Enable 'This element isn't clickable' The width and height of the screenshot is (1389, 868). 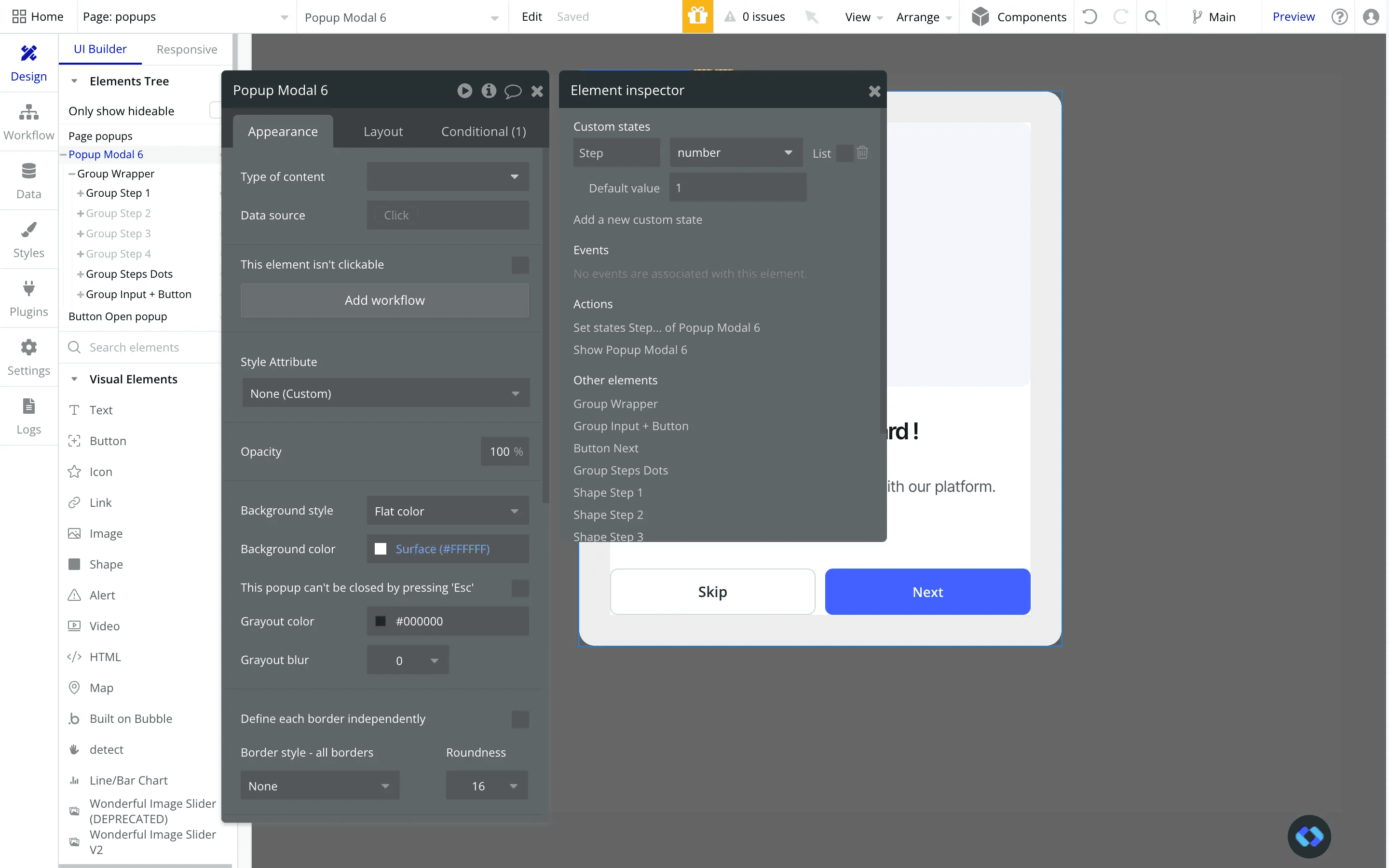(x=519, y=265)
